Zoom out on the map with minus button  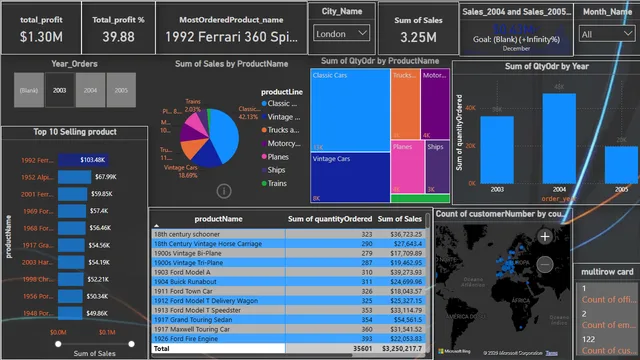tap(544, 264)
